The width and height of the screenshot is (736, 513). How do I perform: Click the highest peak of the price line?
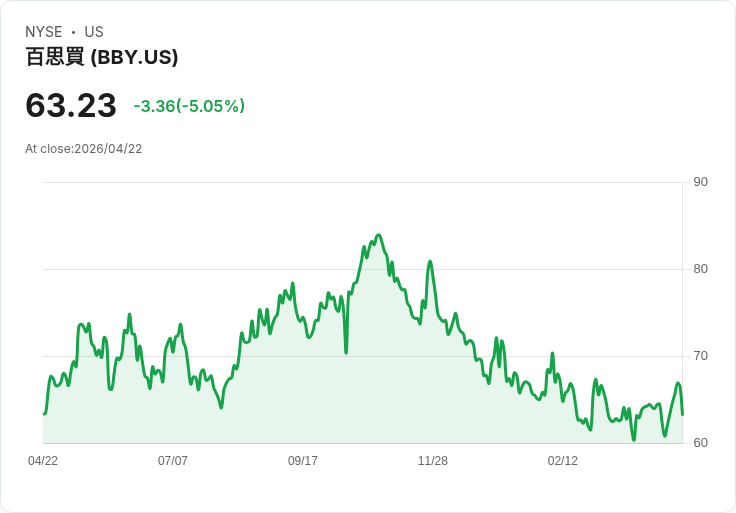tap(379, 235)
